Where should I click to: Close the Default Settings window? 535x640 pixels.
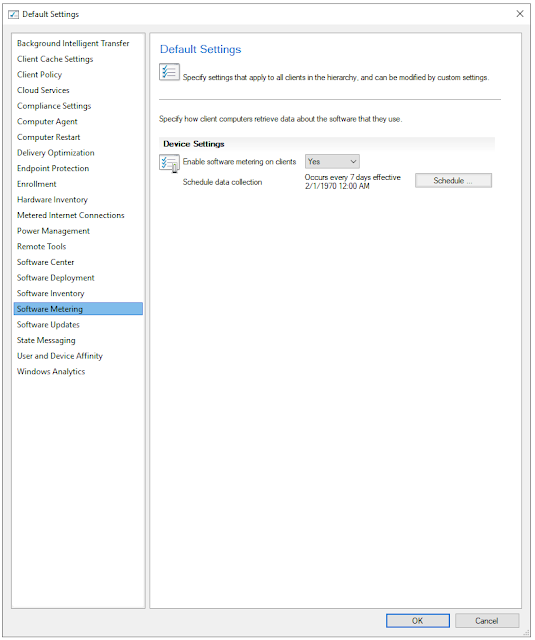[520, 14]
